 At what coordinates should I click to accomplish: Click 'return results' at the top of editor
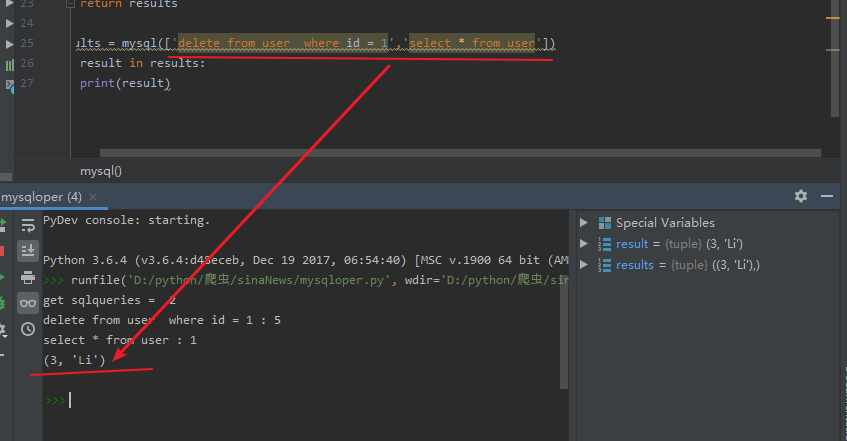pyautogui.click(x=129, y=4)
